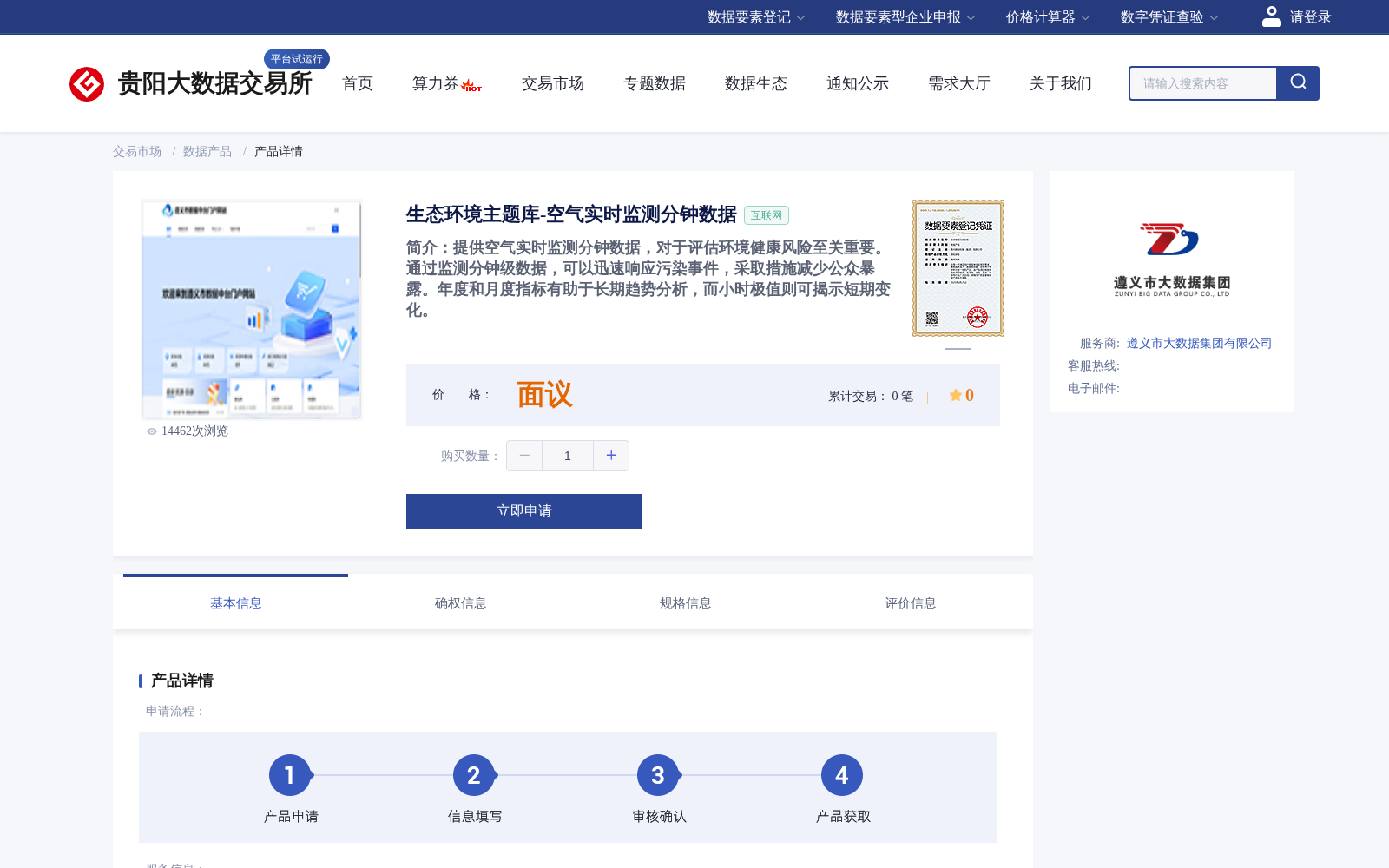
Task: Switch to the 评价信息 tab
Action: pos(911,603)
